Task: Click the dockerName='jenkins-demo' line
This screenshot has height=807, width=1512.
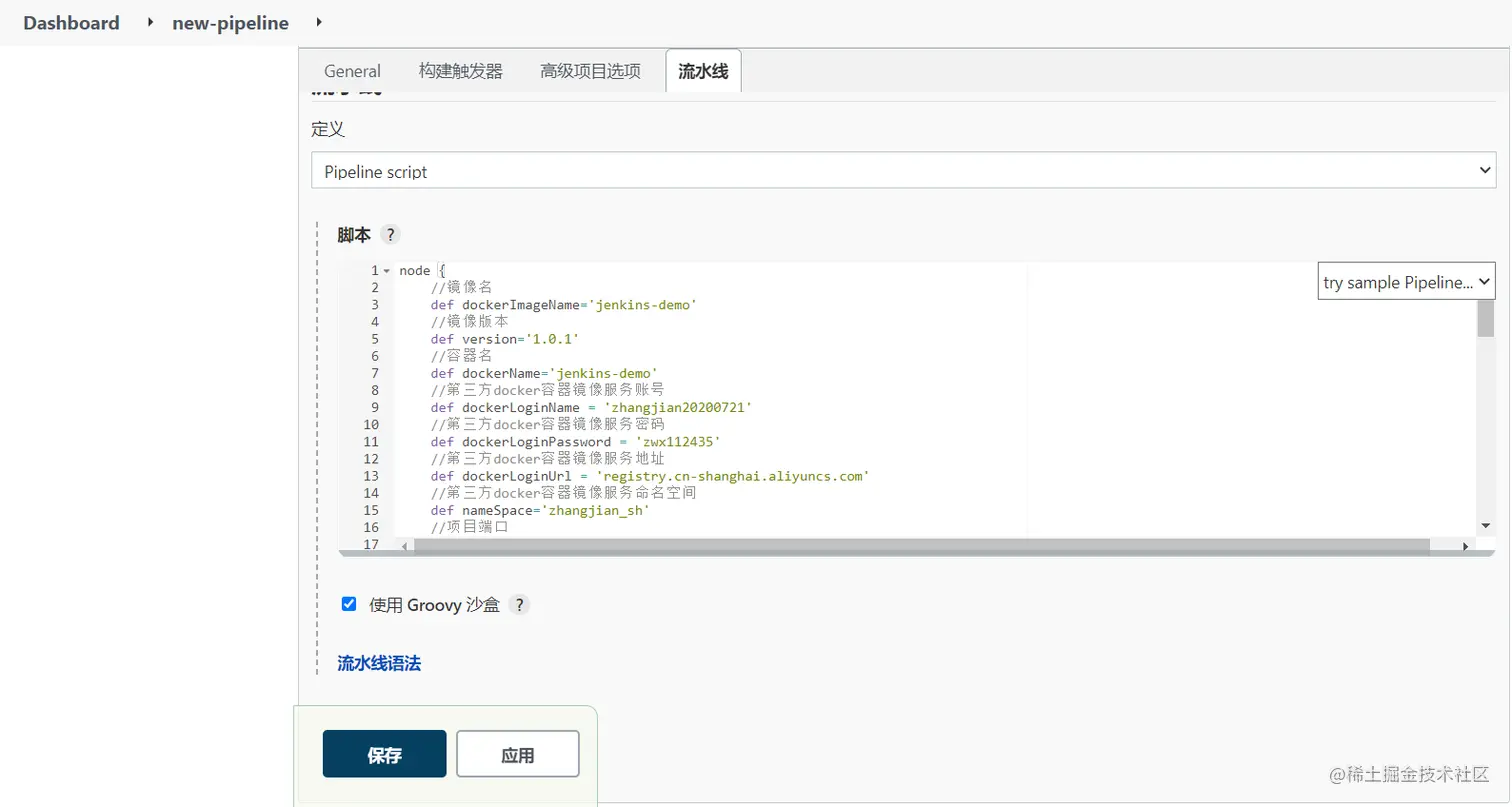Action: pyautogui.click(x=544, y=373)
